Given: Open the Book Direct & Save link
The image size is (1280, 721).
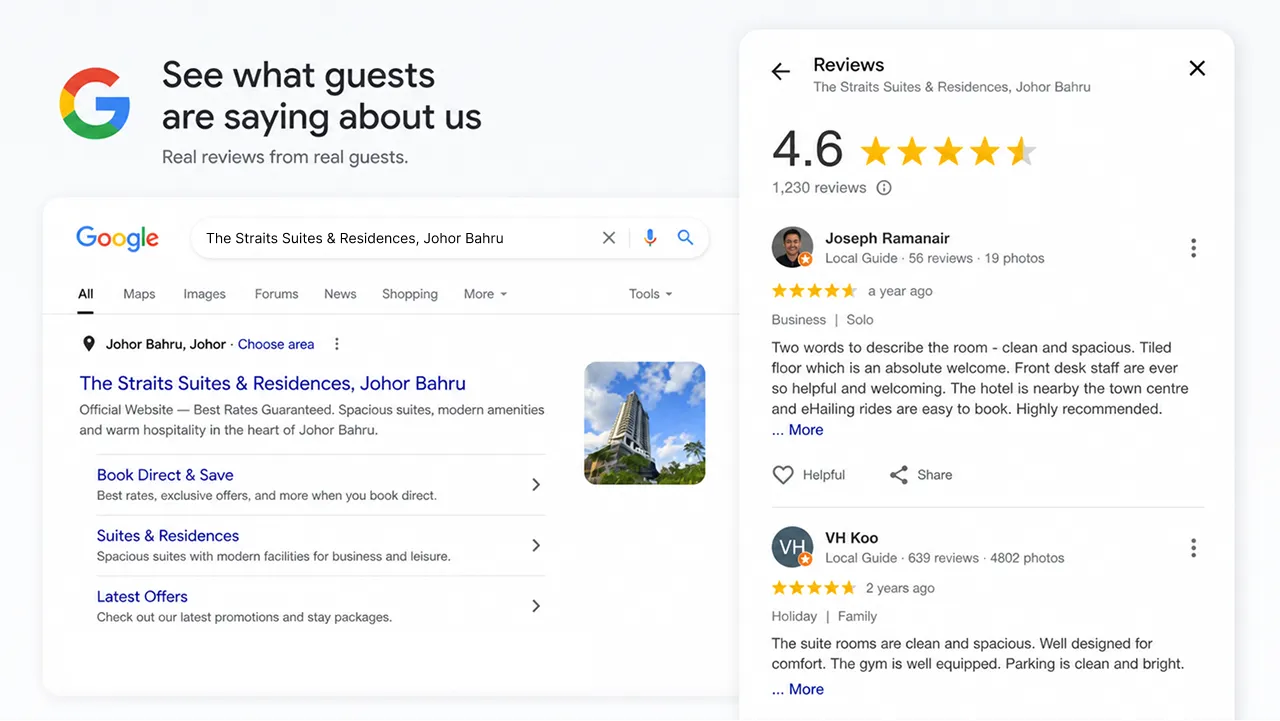Looking at the screenshot, I should [165, 475].
